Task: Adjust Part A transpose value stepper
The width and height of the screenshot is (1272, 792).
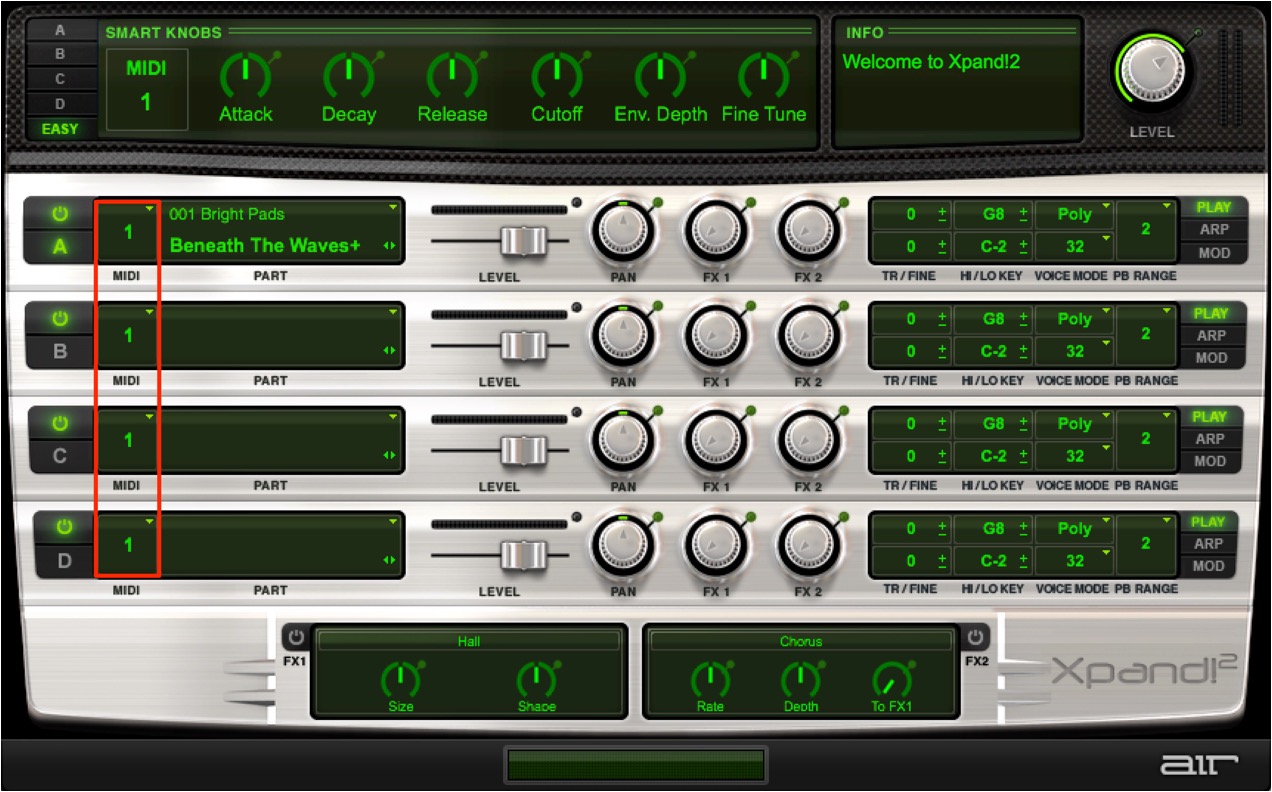Action: (941, 214)
